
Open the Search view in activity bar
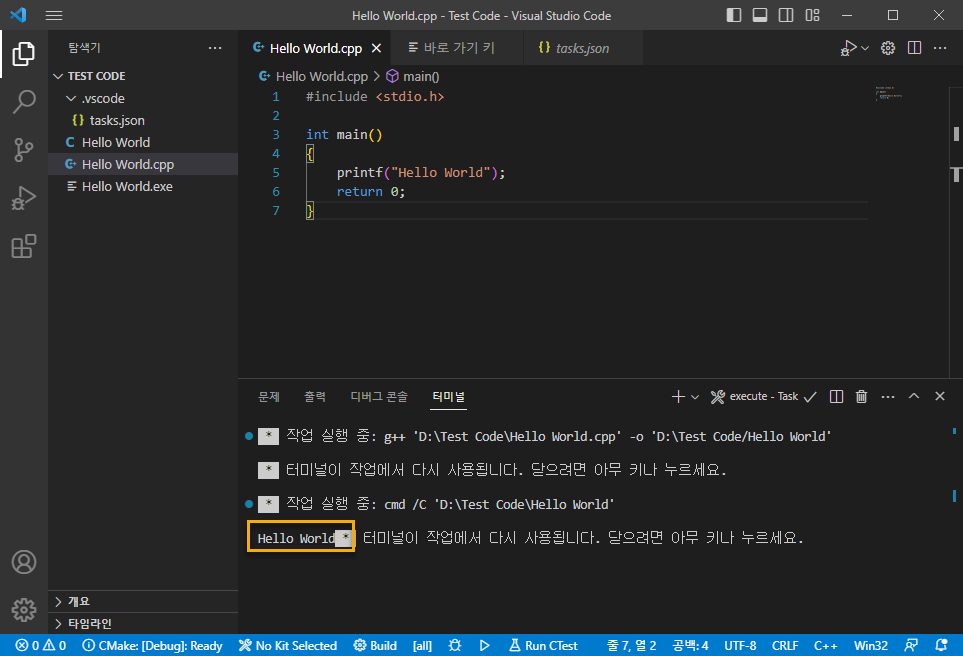point(23,101)
